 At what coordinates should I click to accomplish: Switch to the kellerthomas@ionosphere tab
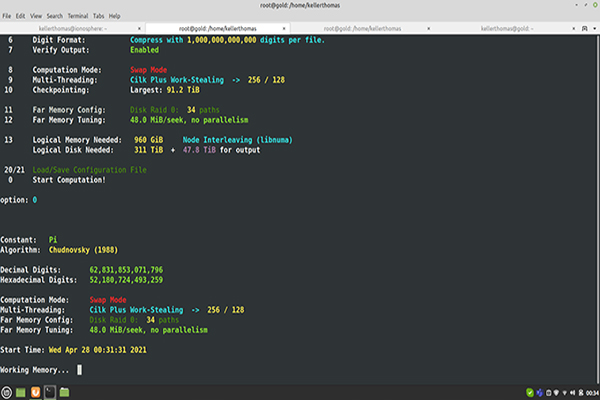point(70,27)
